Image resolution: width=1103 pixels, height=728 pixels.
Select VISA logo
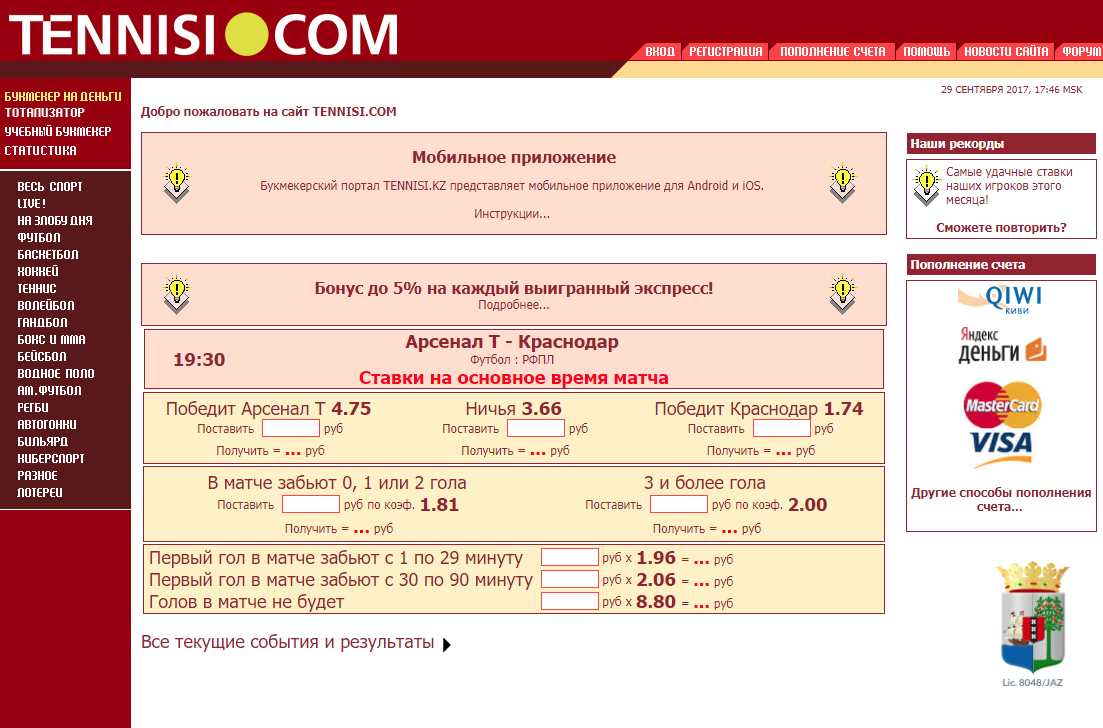(1001, 448)
